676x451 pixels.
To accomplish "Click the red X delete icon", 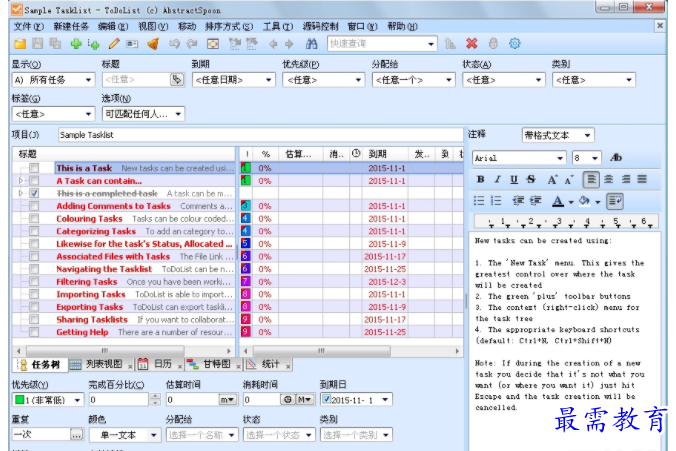I will click(472, 44).
